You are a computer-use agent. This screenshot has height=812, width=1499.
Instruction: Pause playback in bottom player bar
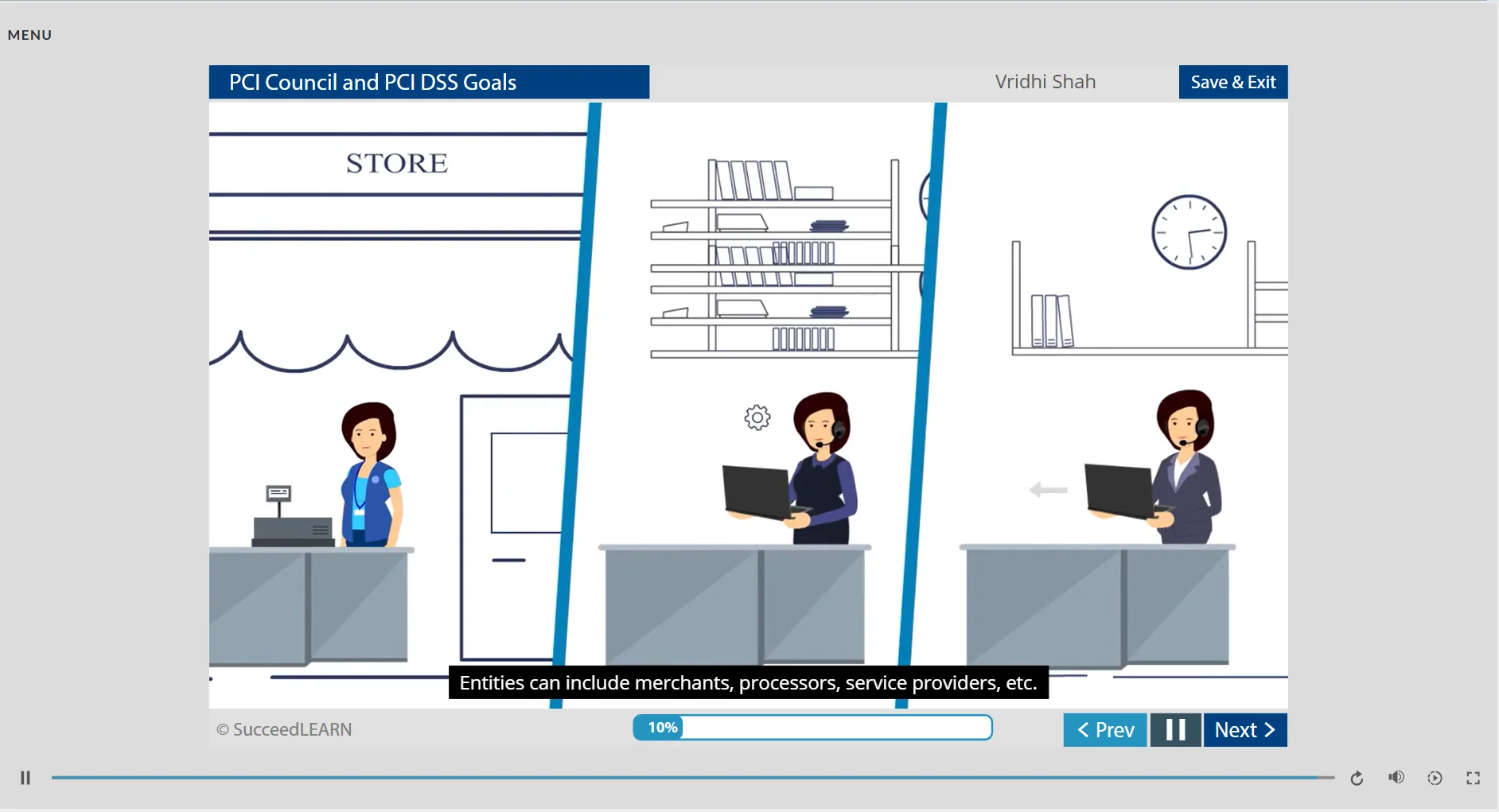coord(25,778)
